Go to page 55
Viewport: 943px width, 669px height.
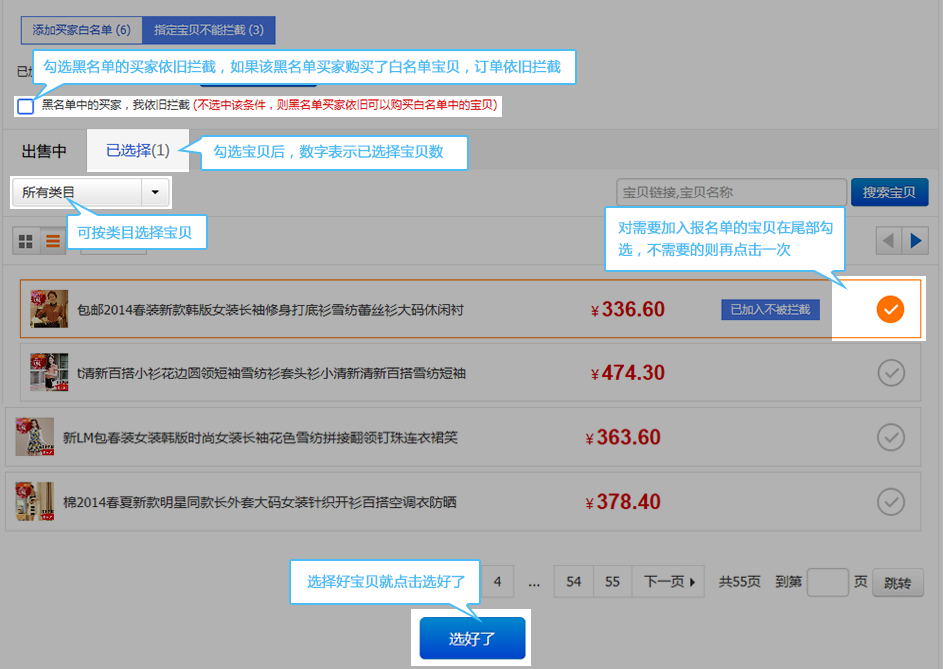[x=612, y=582]
